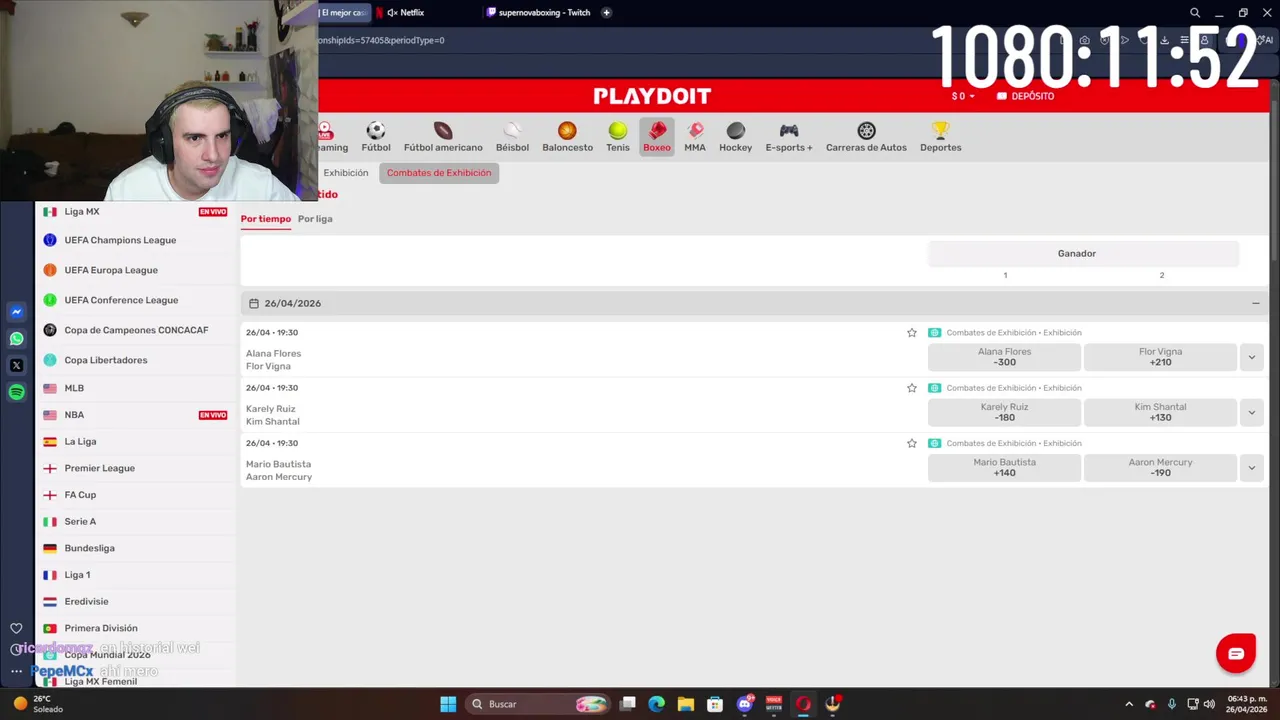Screen dimensions: 1280x720
Task: Click the volume icon in system tray
Action: pyautogui.click(x=1210, y=704)
